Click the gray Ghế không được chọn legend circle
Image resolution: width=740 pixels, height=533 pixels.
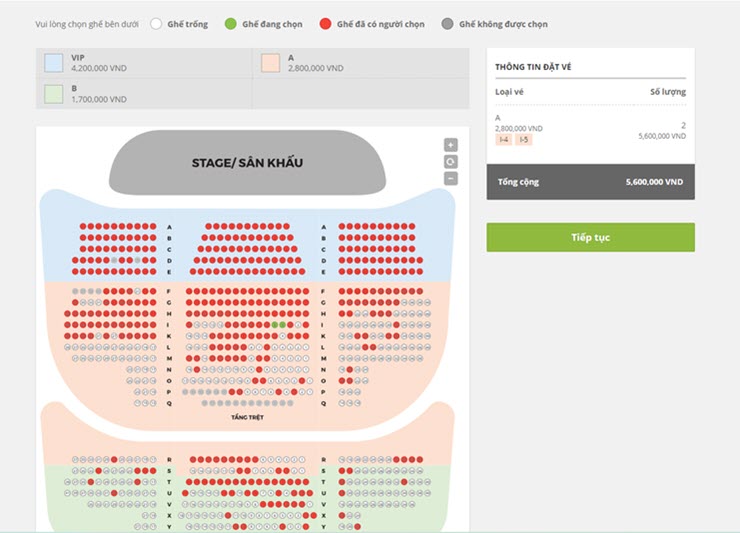point(447,24)
